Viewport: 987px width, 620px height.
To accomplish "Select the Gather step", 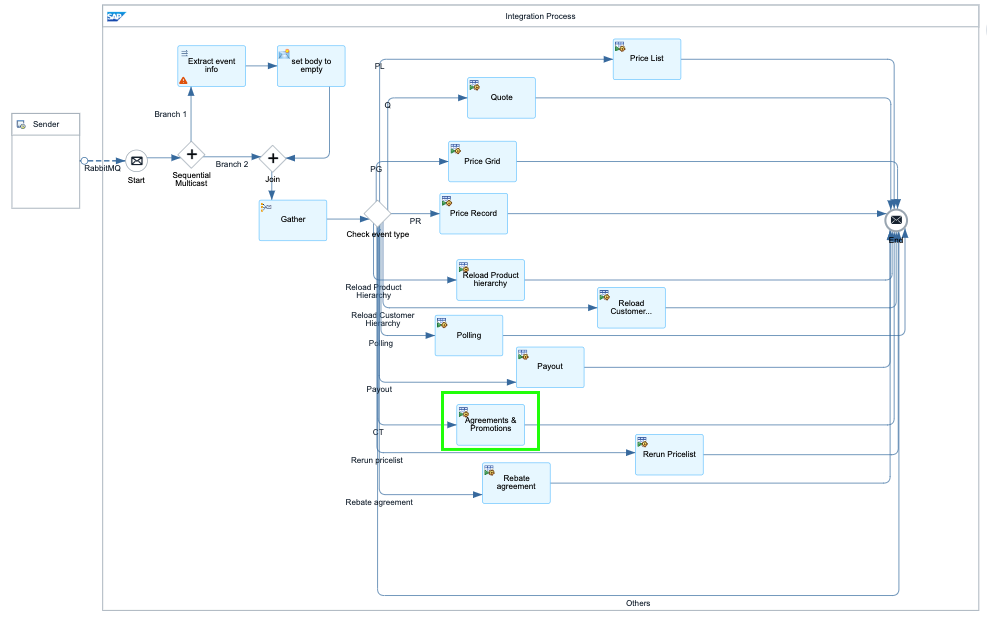I will pos(292,220).
